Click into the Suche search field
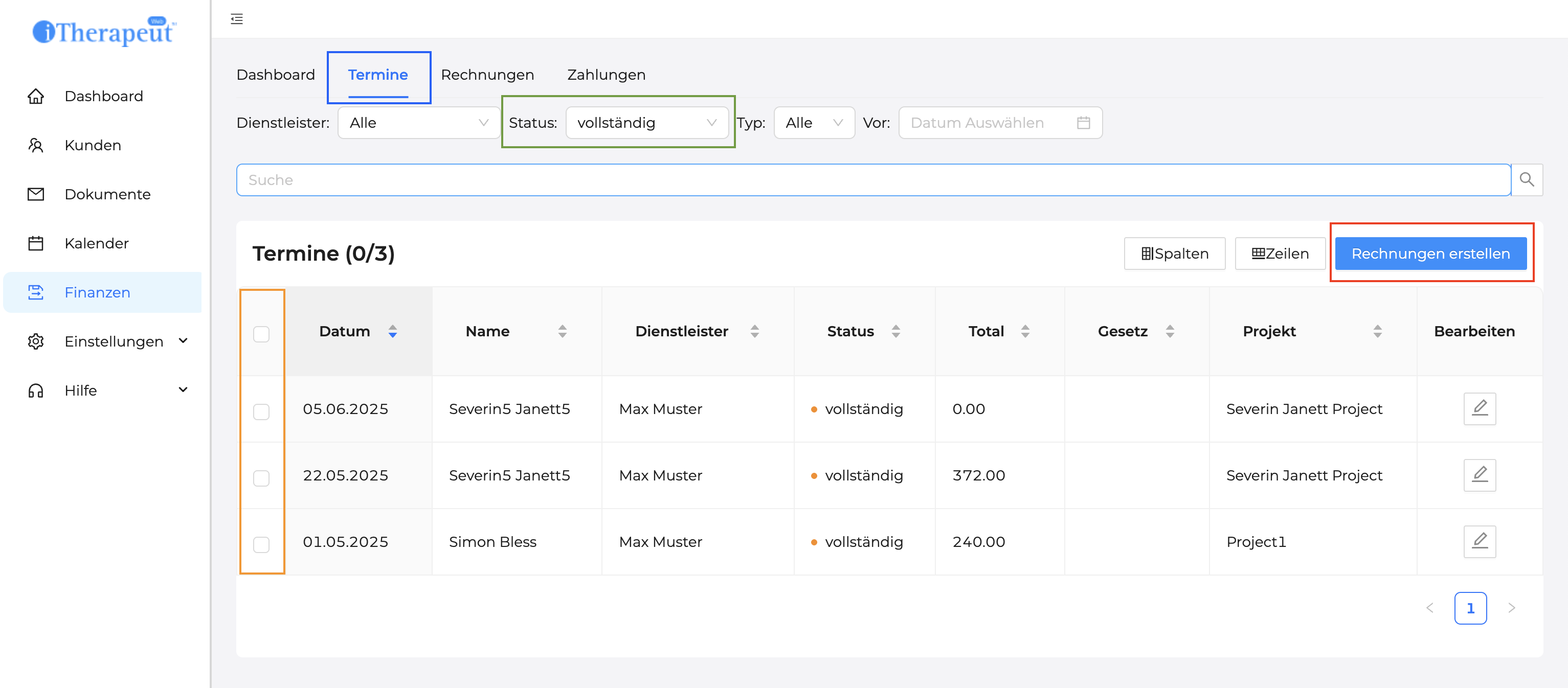Screen dimensions: 1568x688 point(873,180)
